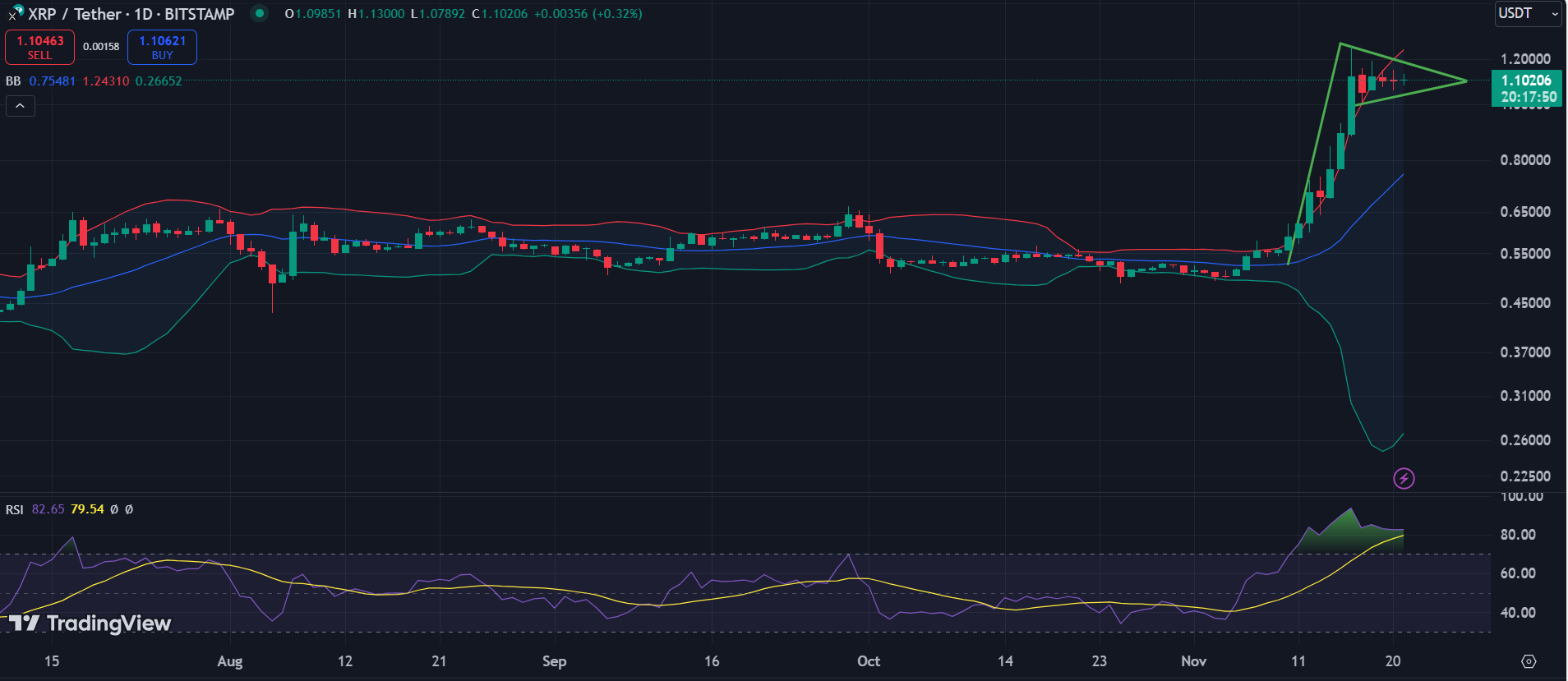Click the spread value 0.00158
This screenshot has width=1568, height=681.
click(x=101, y=47)
